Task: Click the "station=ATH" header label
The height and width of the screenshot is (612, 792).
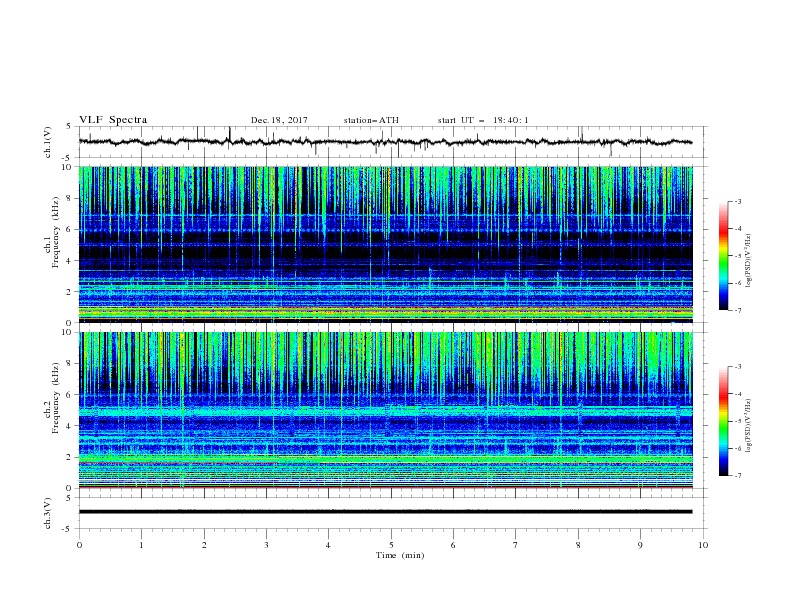Action: click(x=371, y=120)
